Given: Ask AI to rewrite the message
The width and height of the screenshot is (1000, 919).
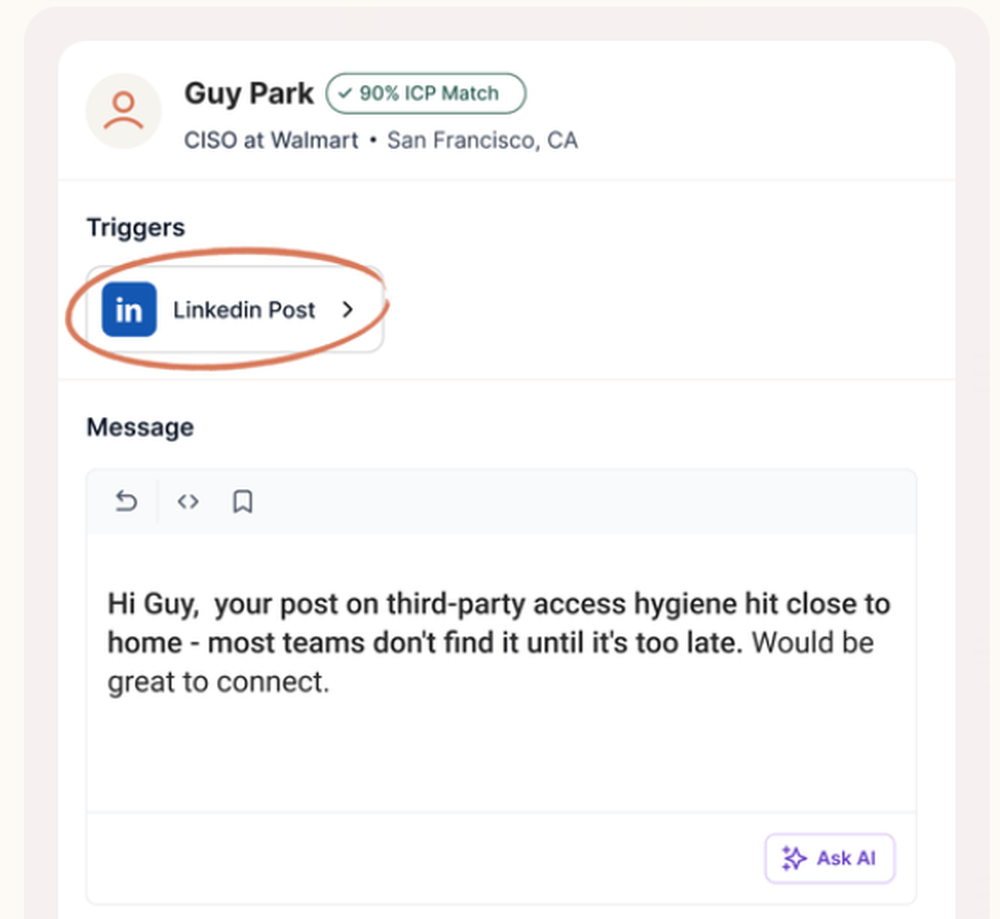Looking at the screenshot, I should pyautogui.click(x=830, y=858).
